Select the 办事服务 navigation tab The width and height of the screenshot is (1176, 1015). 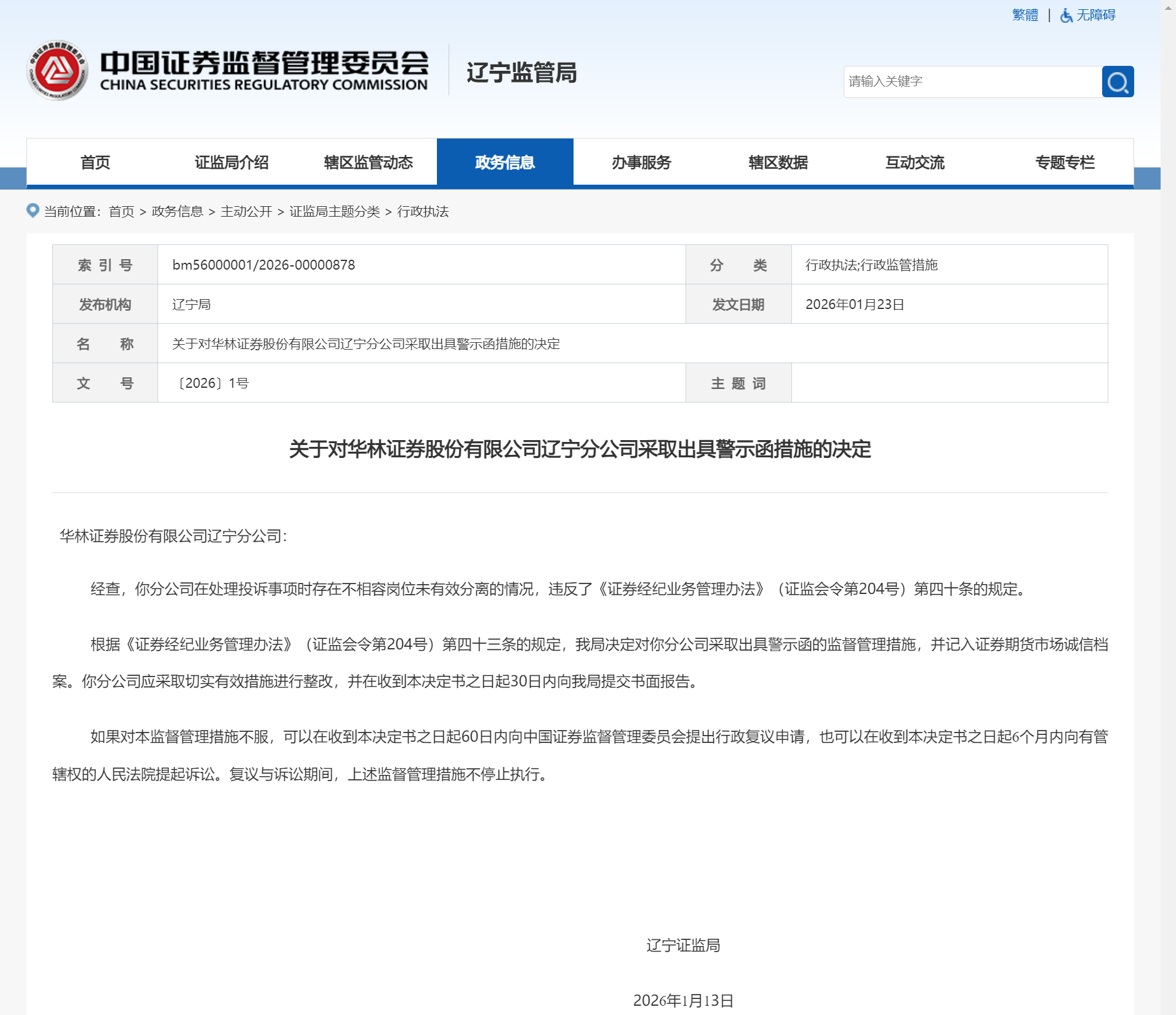[x=641, y=162]
